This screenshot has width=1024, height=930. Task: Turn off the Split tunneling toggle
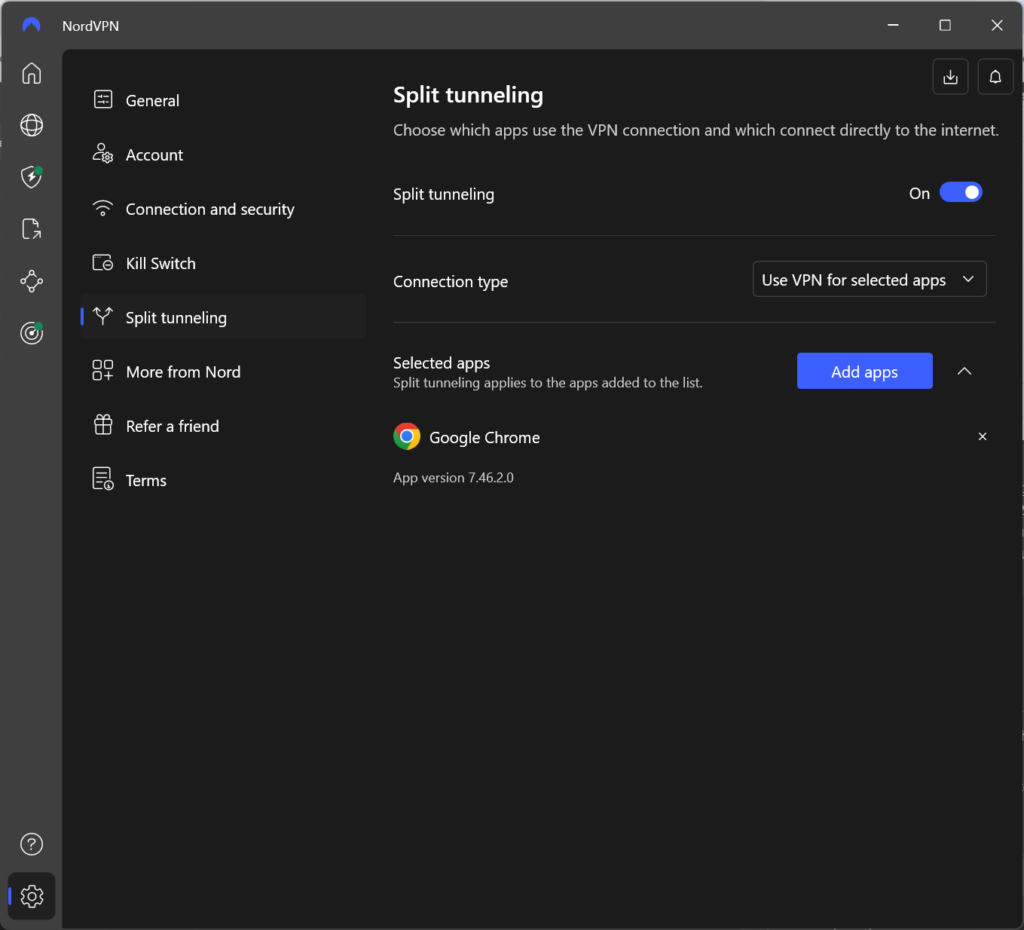click(x=961, y=193)
